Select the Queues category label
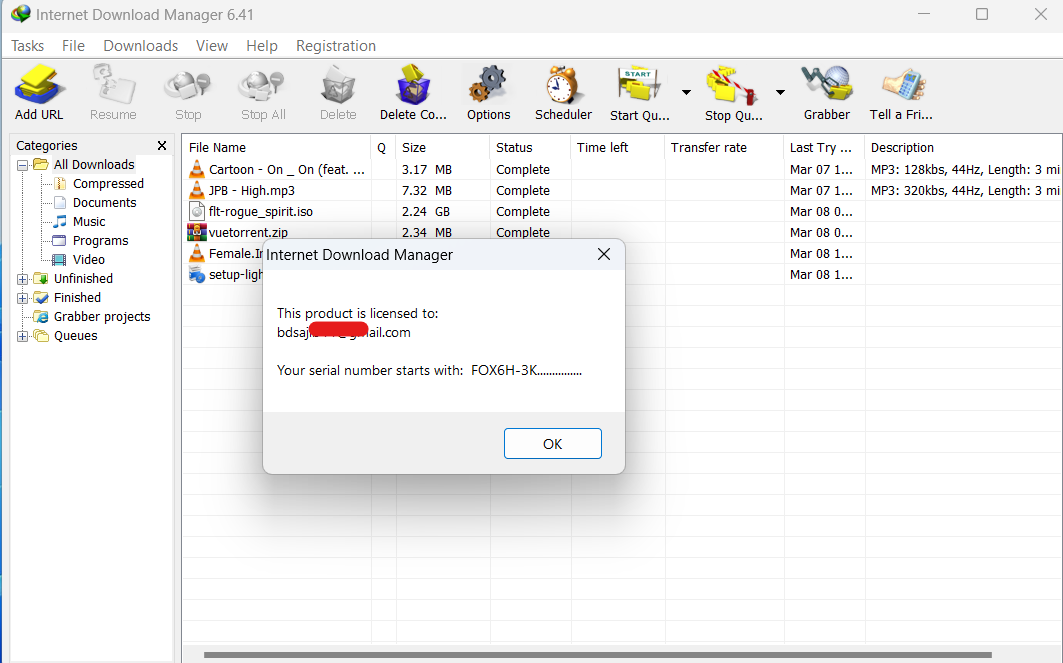The width and height of the screenshot is (1063, 663). [75, 336]
